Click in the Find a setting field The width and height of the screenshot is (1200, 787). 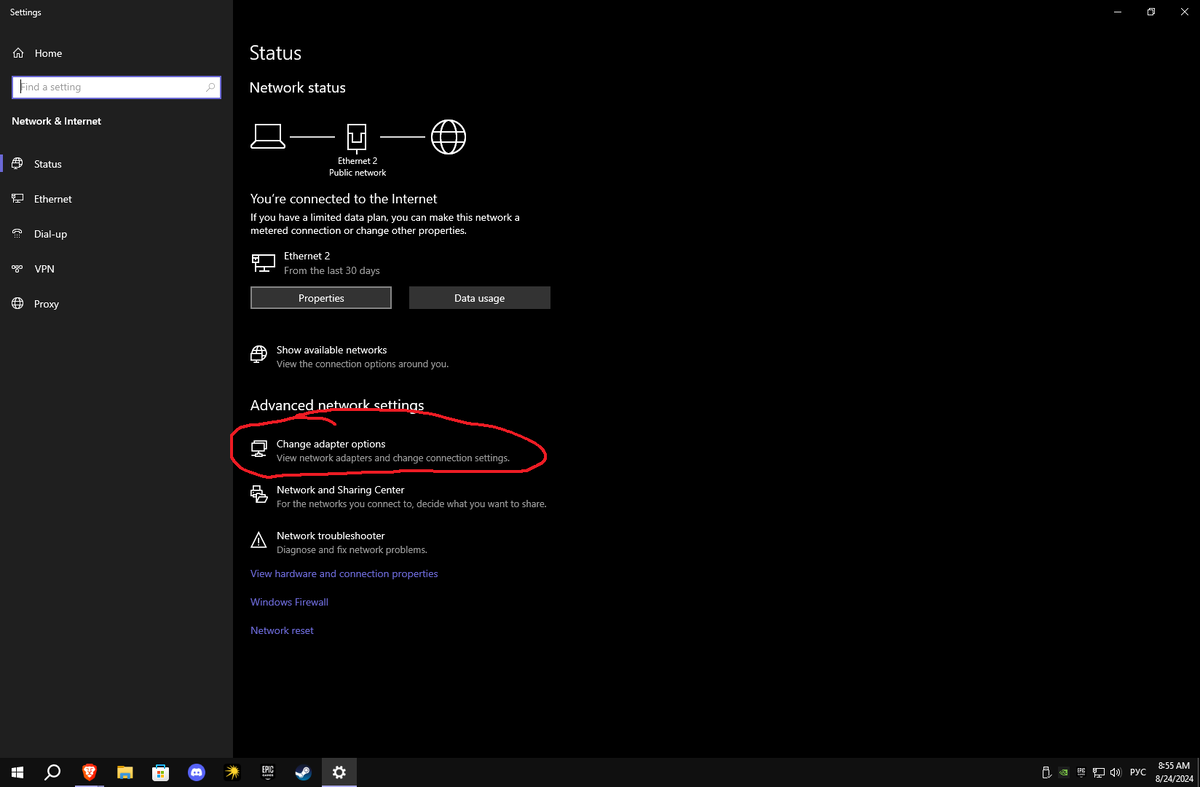point(115,87)
